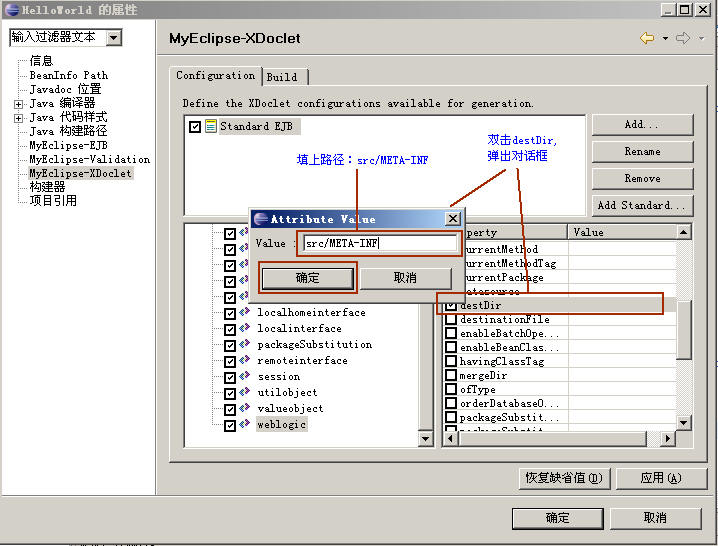Click the subtask list scroll down arrow

(x=425, y=439)
